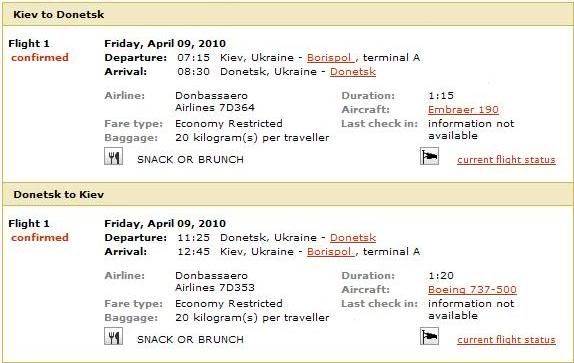Click the meal icon for Kiev to Donetsk flight
The image size is (574, 363).
(x=113, y=156)
